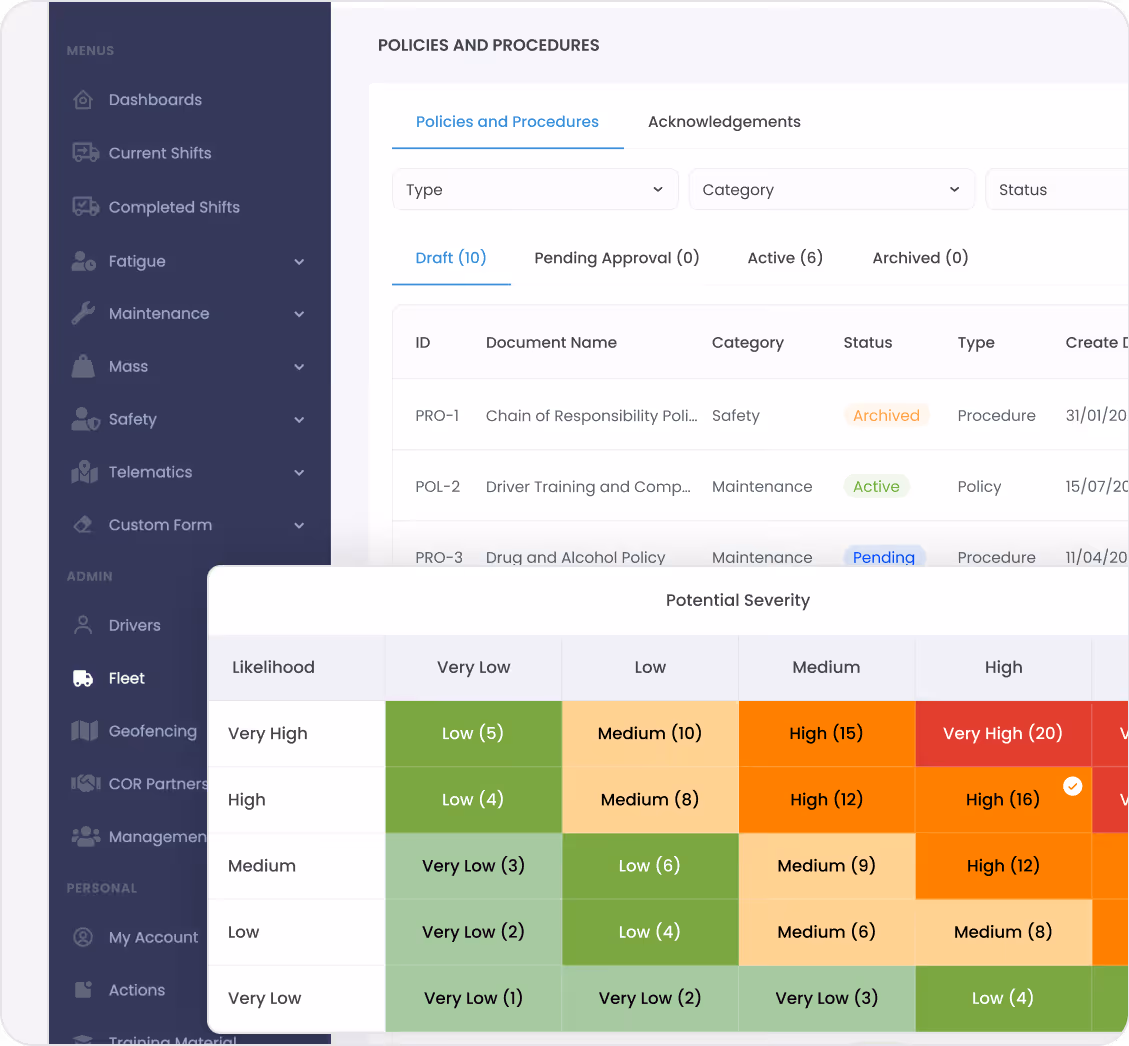1129x1046 pixels.
Task: Select Low (5) green risk cell
Action: pyautogui.click(x=473, y=733)
